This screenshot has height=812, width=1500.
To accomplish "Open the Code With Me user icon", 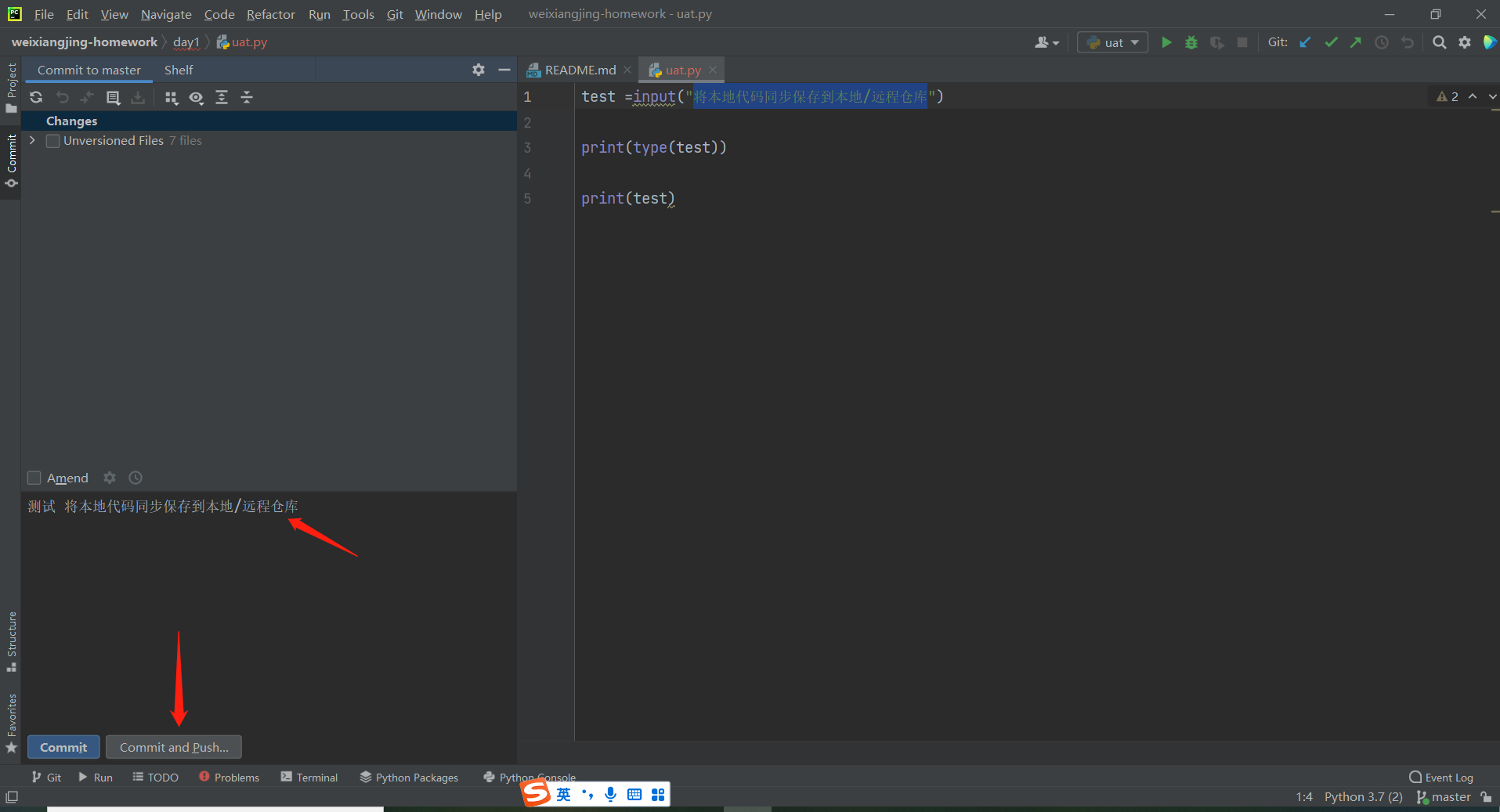I will [1046, 42].
